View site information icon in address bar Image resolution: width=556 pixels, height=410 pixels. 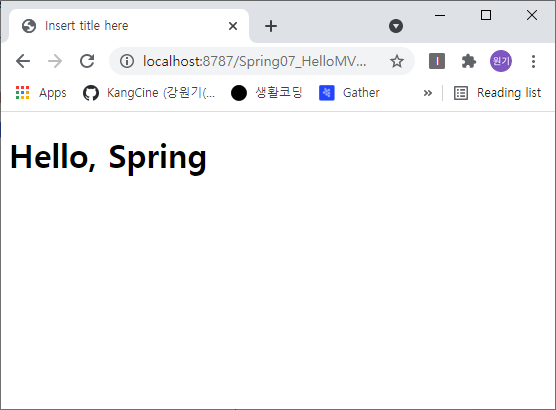(127, 61)
